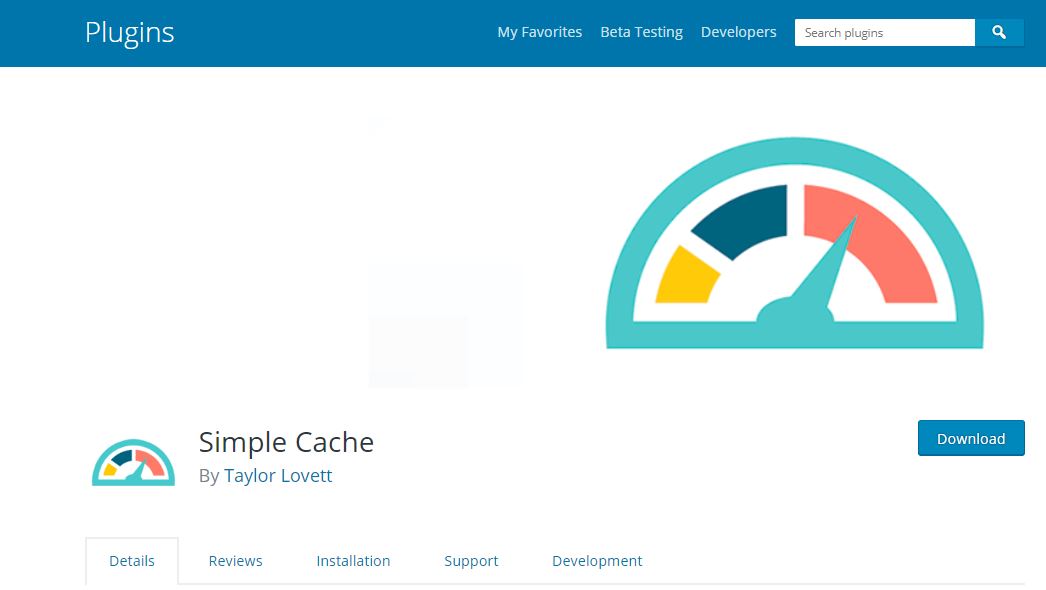Click the Plugins header title

pyautogui.click(x=129, y=33)
